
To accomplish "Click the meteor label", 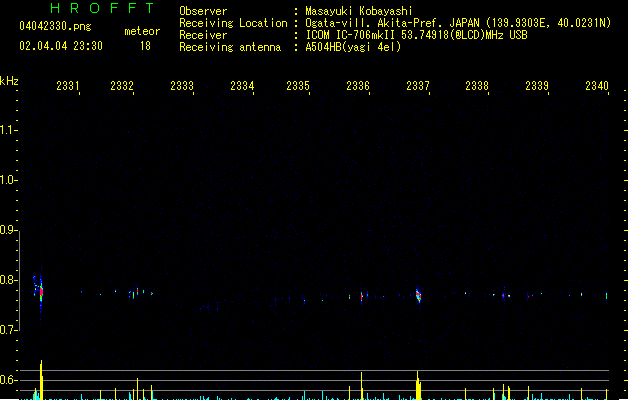I will (142, 31).
